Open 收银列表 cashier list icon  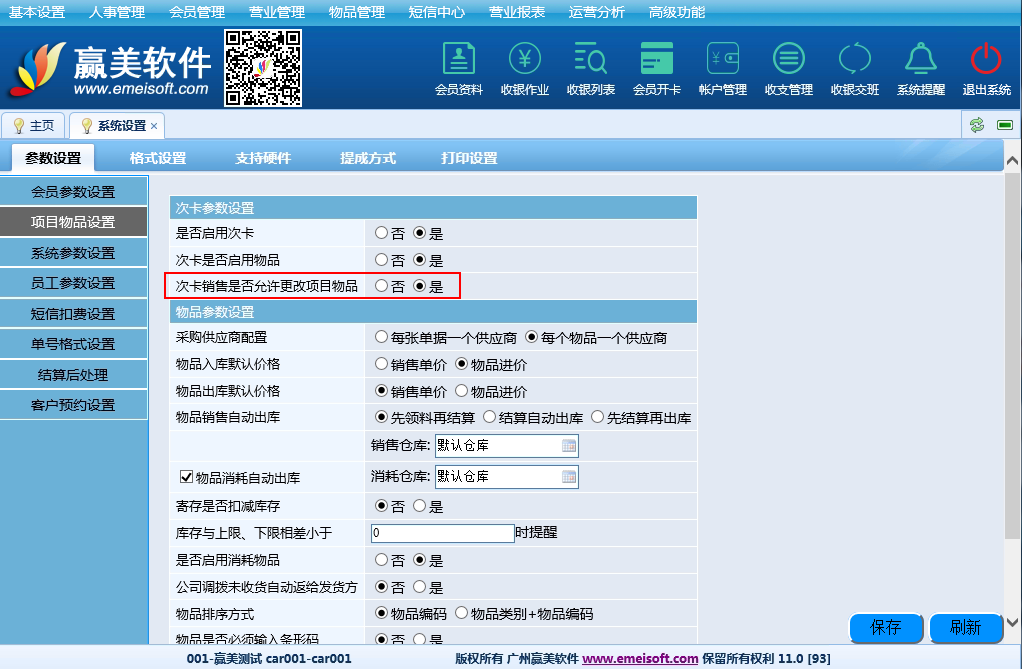(591, 60)
